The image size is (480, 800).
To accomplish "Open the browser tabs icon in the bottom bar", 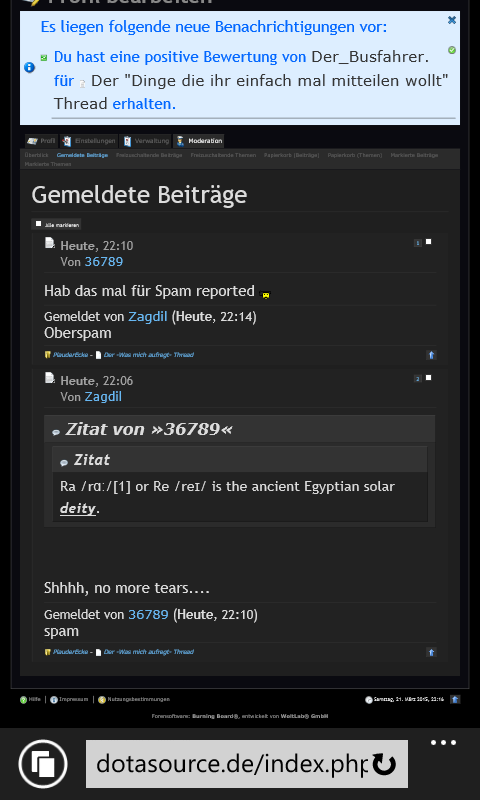I will pos(43,764).
